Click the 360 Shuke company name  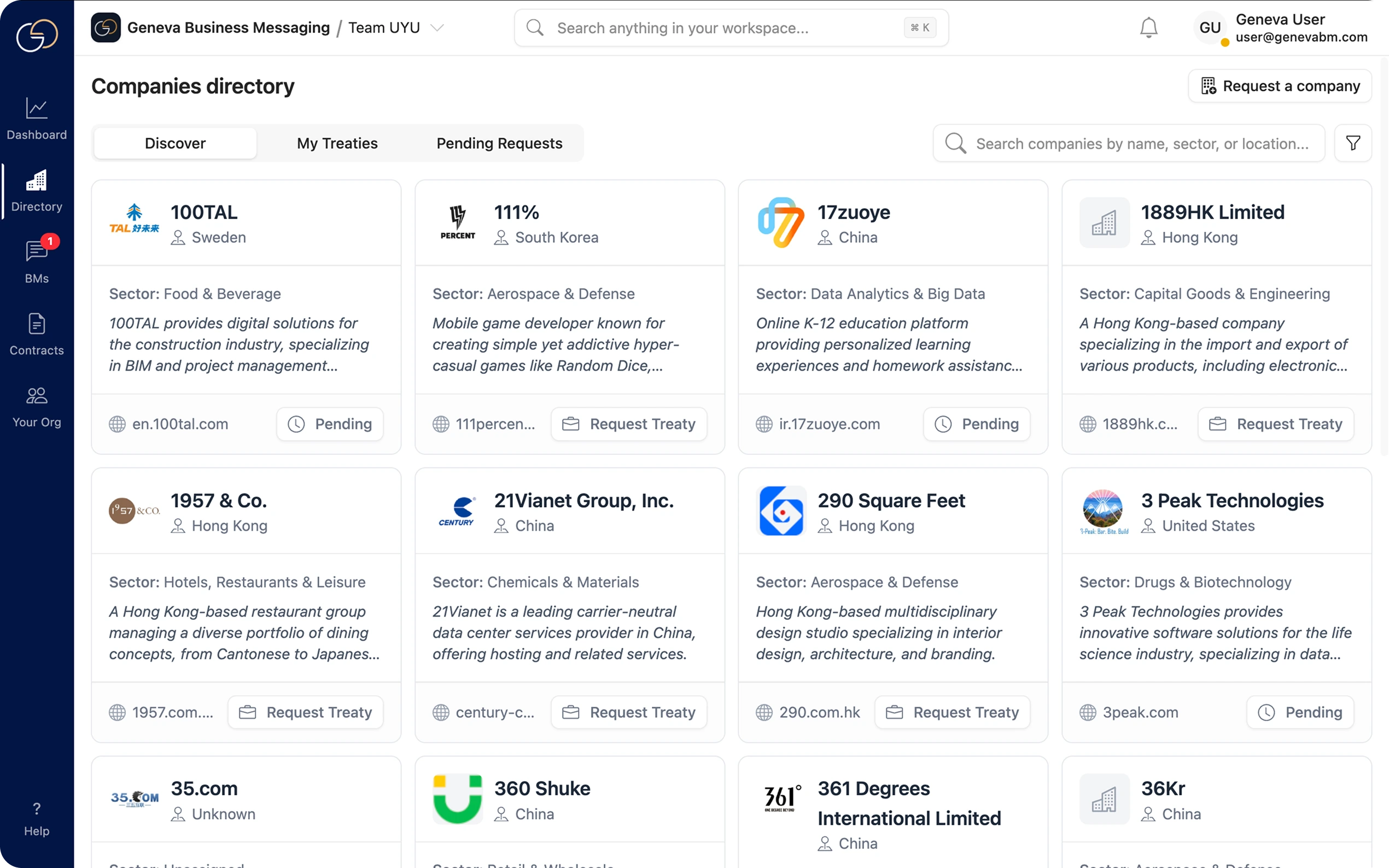[x=541, y=789]
